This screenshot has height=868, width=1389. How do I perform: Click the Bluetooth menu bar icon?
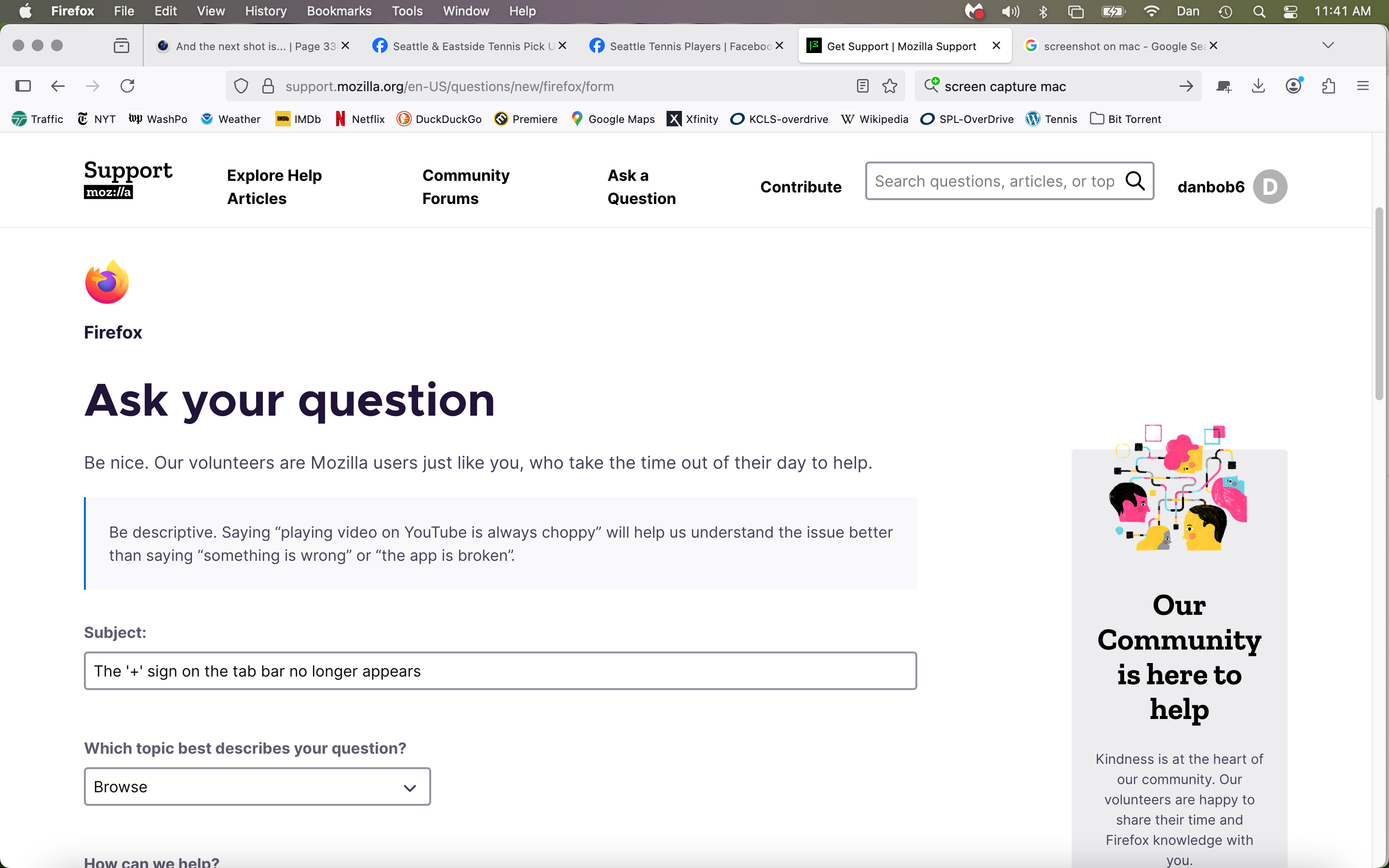point(1044,12)
